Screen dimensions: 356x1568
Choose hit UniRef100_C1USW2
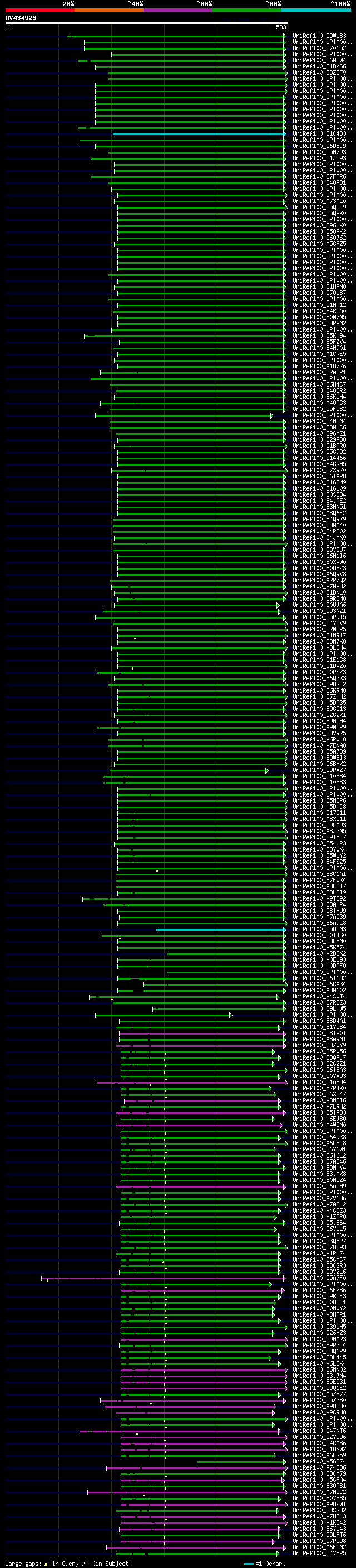tap(319, 1450)
